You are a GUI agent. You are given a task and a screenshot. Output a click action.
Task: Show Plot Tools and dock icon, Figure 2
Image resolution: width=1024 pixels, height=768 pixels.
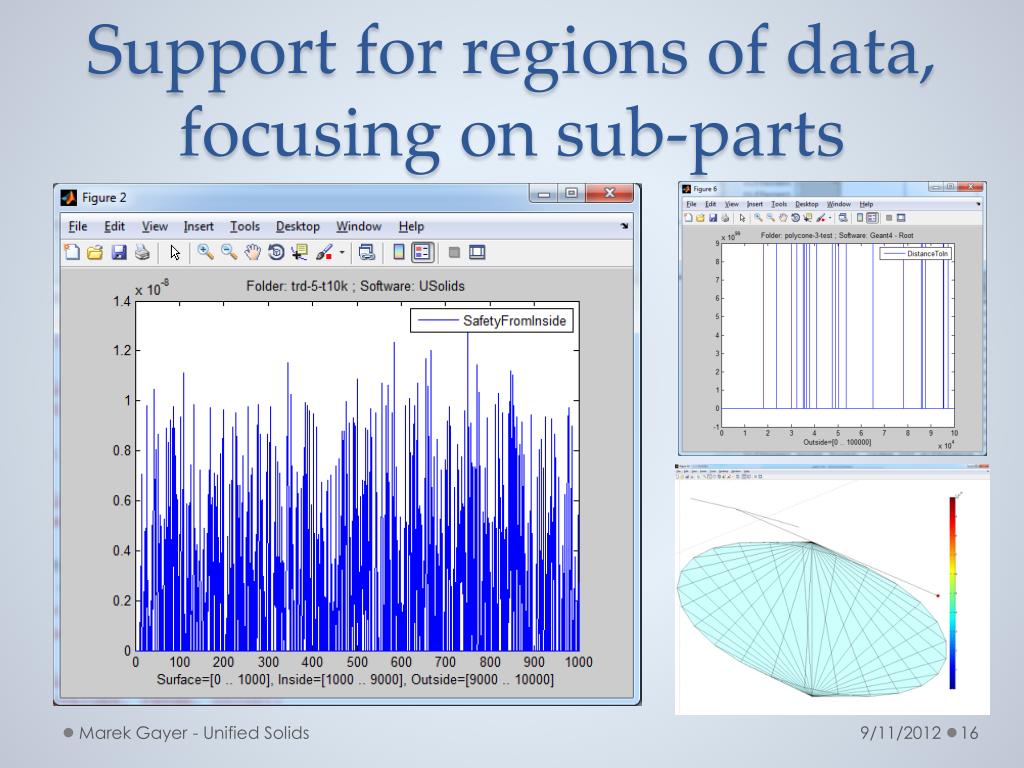tap(477, 252)
